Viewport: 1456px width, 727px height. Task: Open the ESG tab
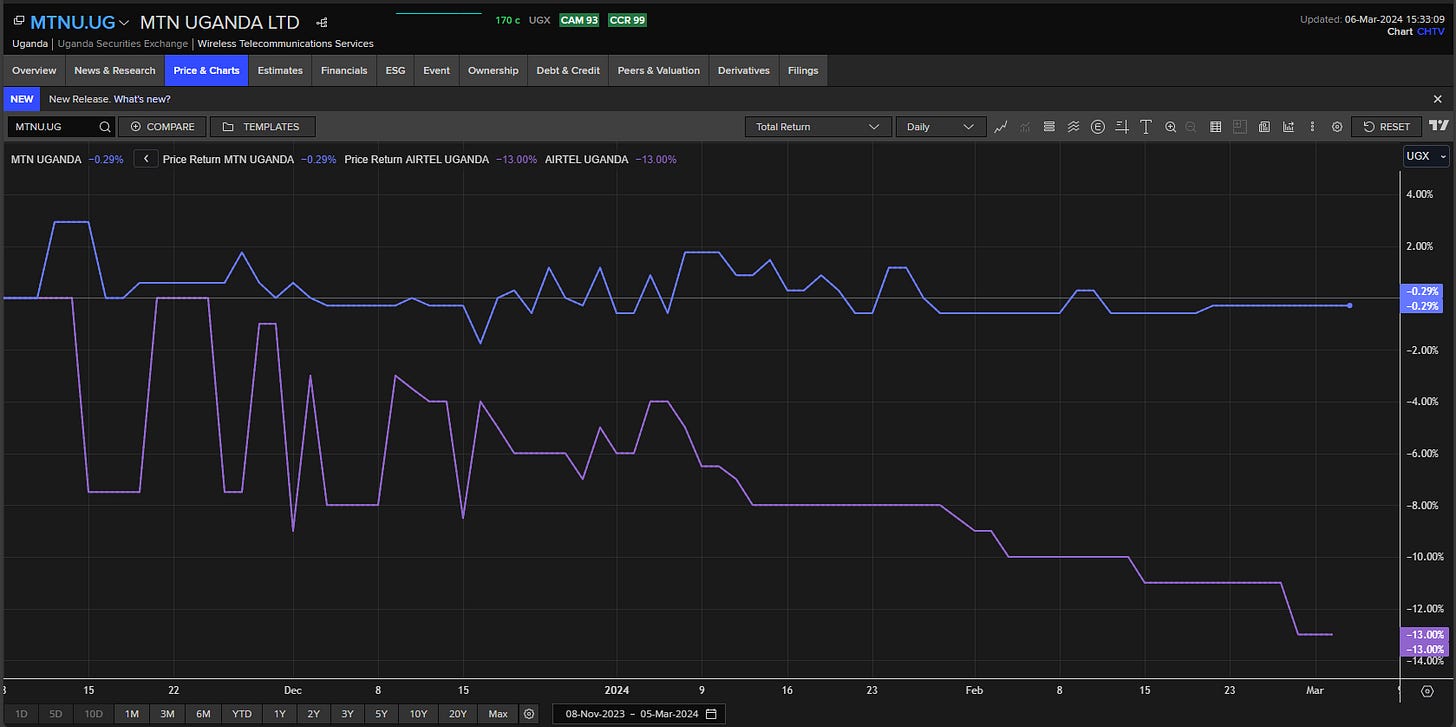[395, 70]
